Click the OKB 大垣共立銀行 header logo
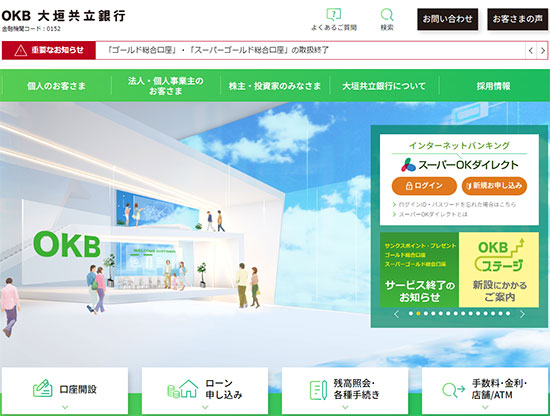This screenshot has width=550, height=416. pos(63,16)
